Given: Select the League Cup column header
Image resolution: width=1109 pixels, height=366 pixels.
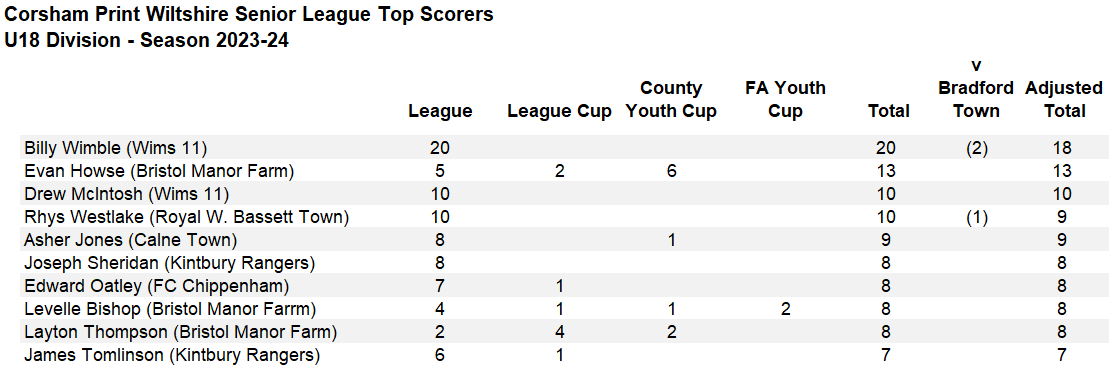Looking at the screenshot, I should pyautogui.click(x=559, y=112).
